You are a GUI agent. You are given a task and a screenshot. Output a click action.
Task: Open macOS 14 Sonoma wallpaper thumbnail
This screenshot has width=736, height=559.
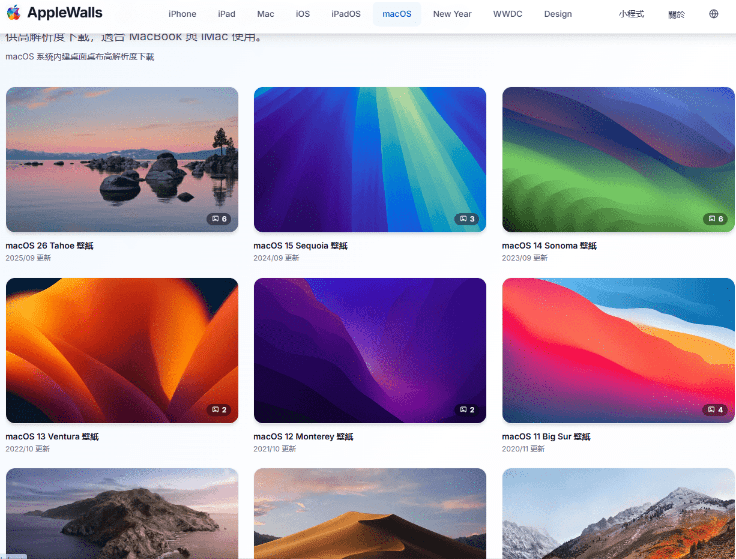pyautogui.click(x=618, y=160)
